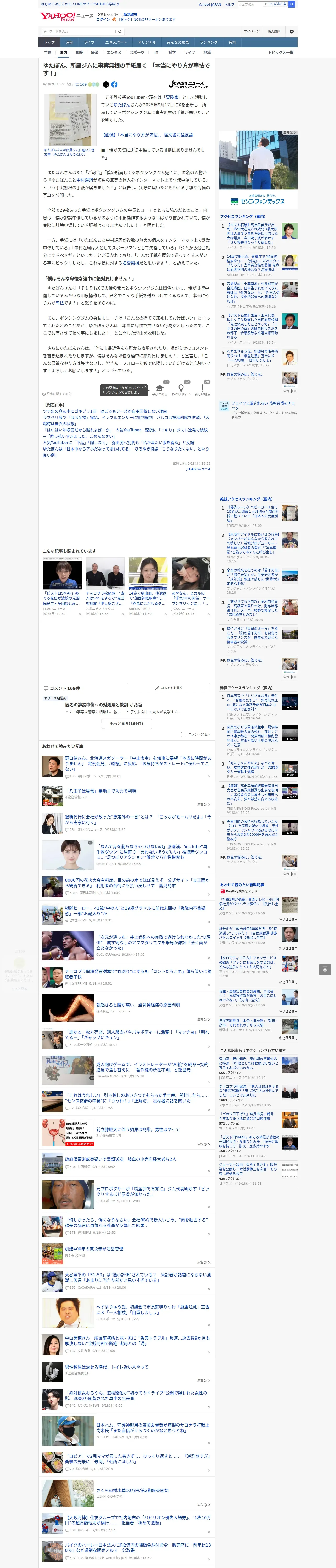The width and height of the screenshot is (336, 1568).
Task: Open the 経済 category
Action: click(94, 52)
